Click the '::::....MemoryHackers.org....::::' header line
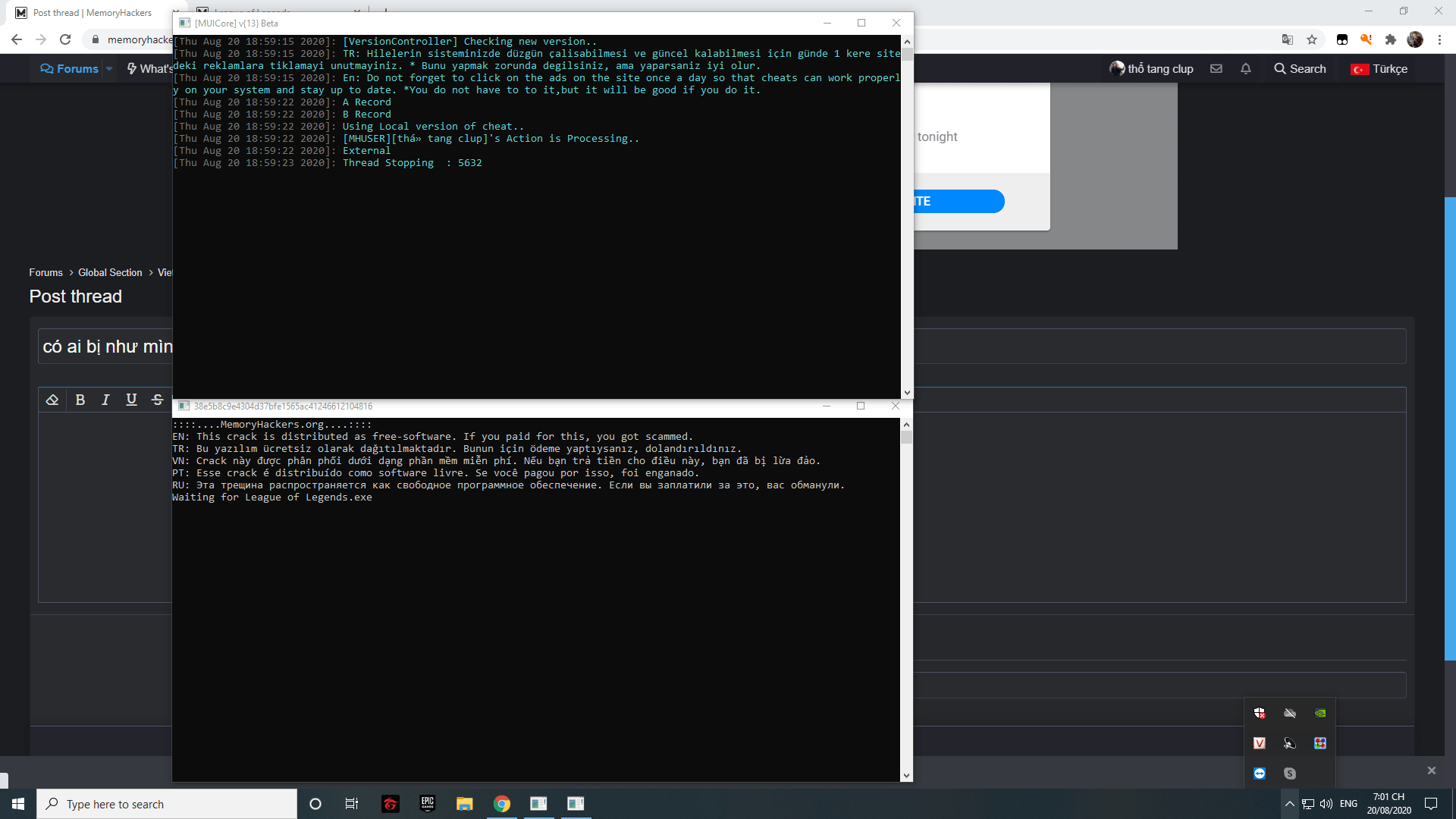 click(x=272, y=425)
